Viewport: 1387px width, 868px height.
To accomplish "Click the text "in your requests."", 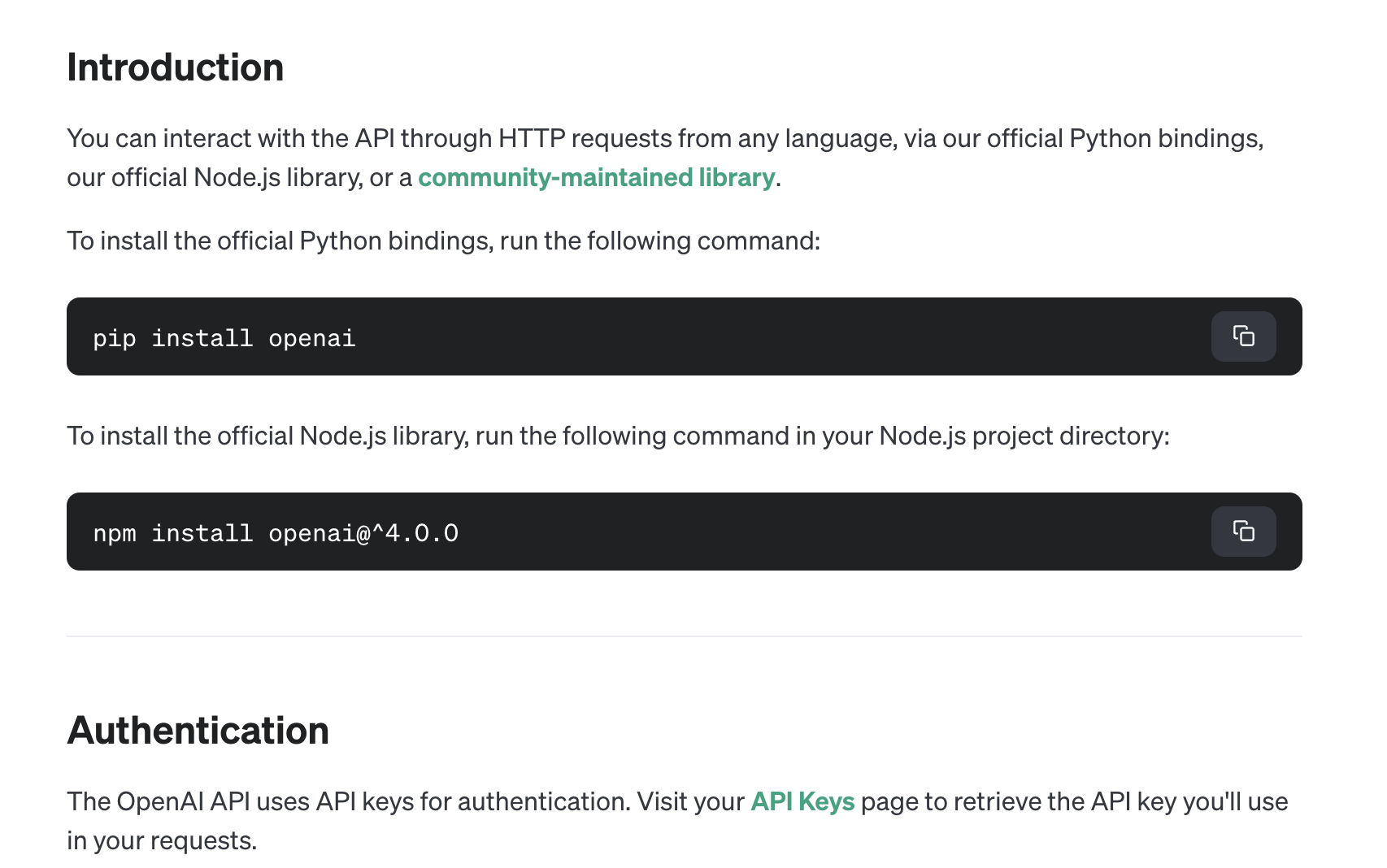I will point(162,840).
